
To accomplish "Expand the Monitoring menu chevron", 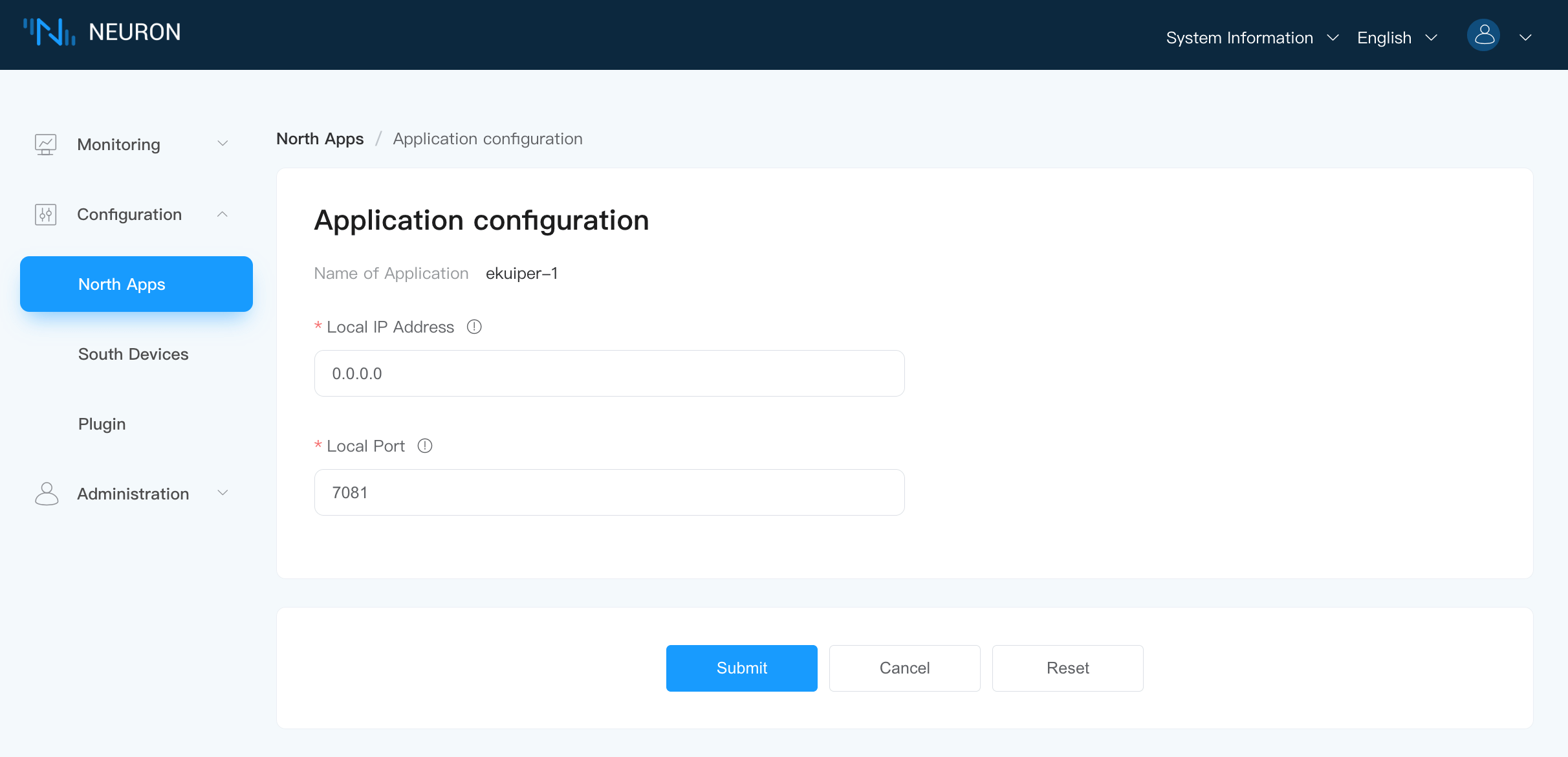I will (x=223, y=144).
